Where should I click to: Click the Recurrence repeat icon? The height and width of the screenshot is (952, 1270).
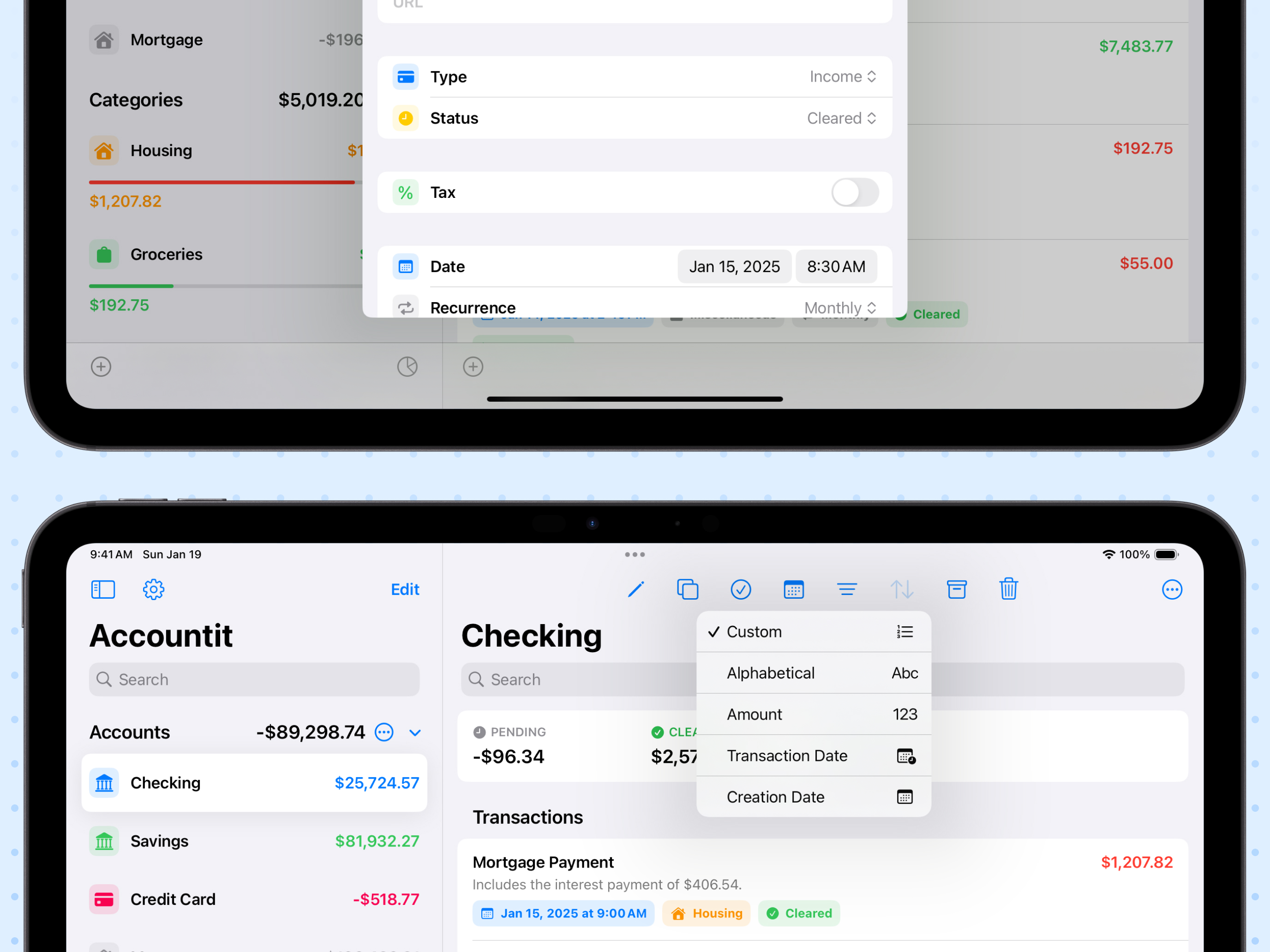click(x=406, y=308)
